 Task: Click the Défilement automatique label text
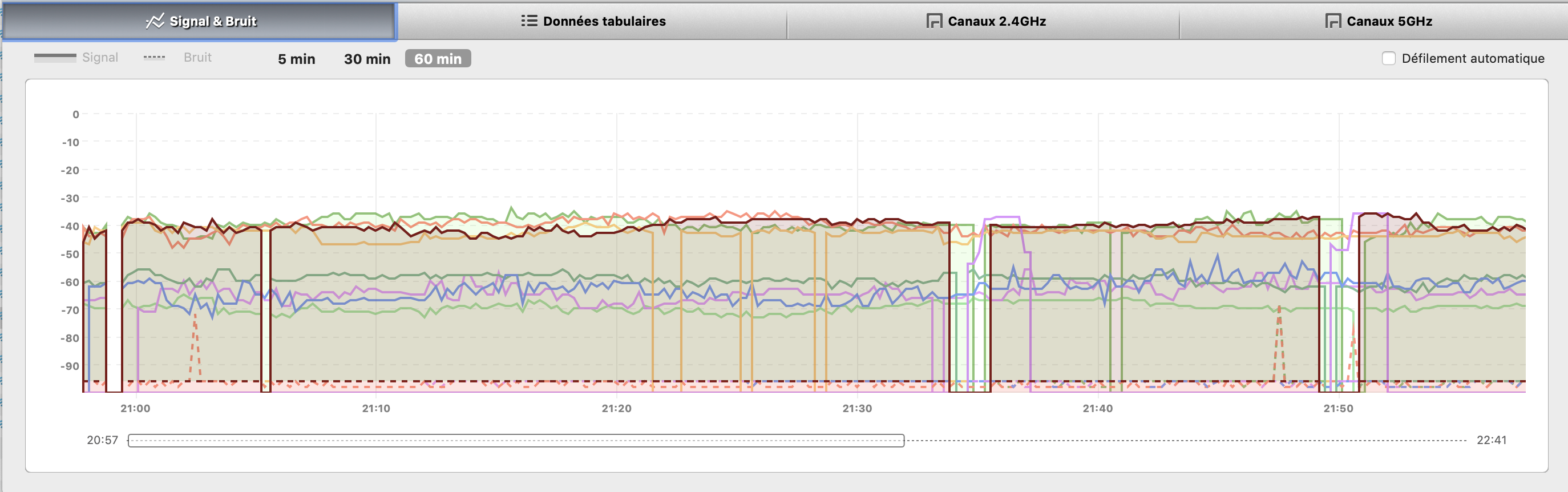pos(1473,58)
